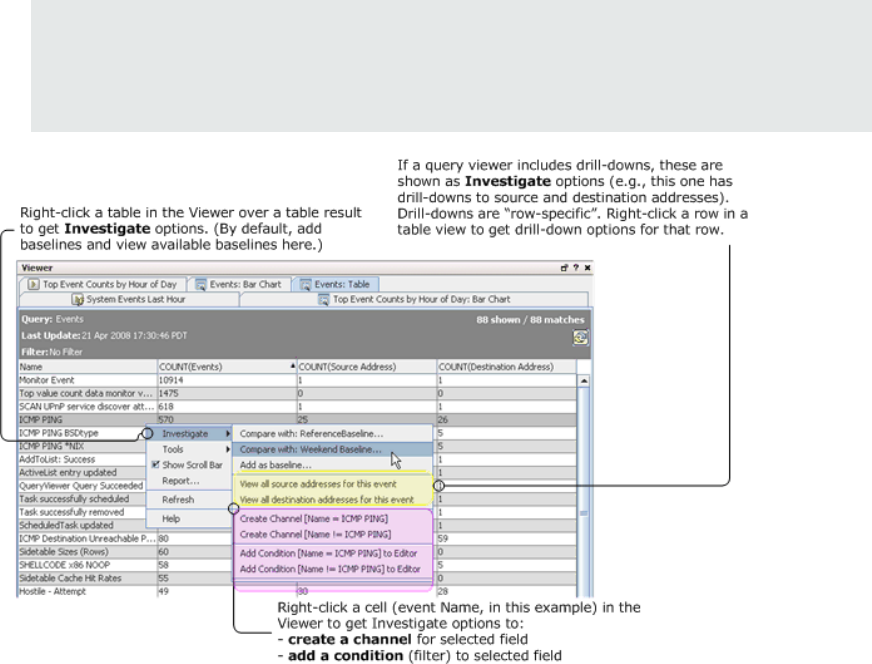Open Top Event Counts by Hour of Day: Bar Chart tab
The height and width of the screenshot is (664, 872).
[x=414, y=299]
